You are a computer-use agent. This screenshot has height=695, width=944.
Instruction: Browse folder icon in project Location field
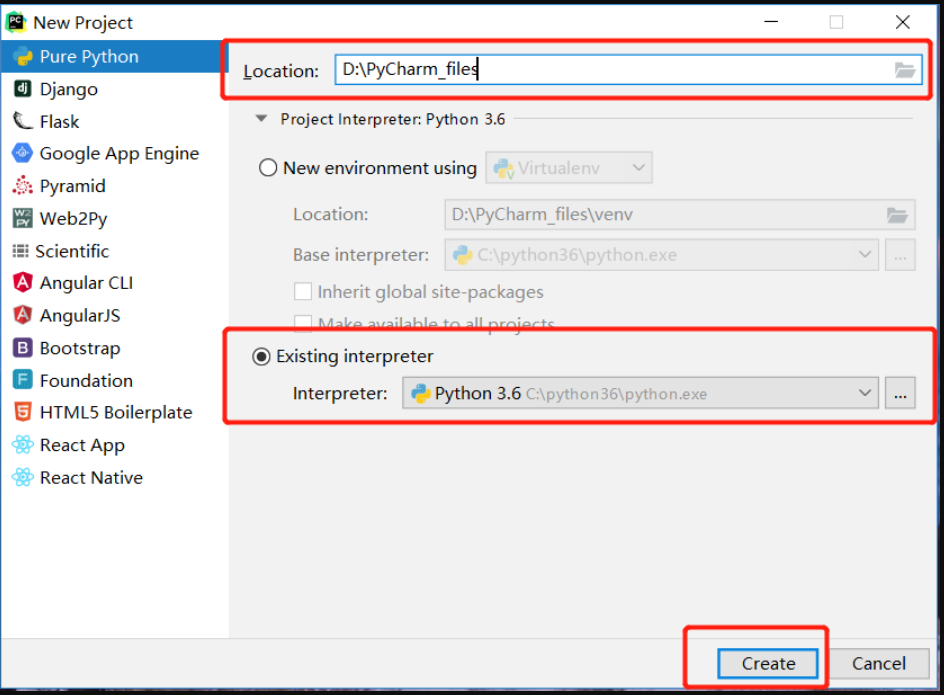(904, 70)
